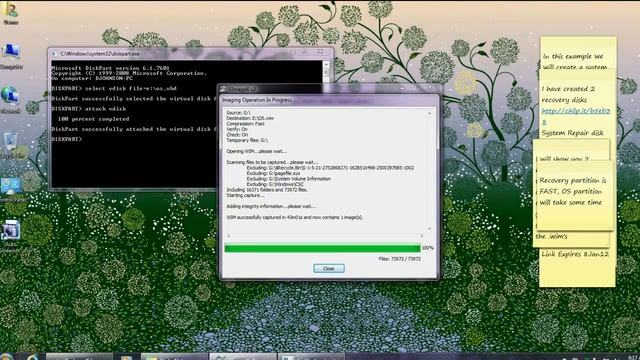Click '100 percent completed' text in diskpart
The width and height of the screenshot is (640, 360).
93,119
